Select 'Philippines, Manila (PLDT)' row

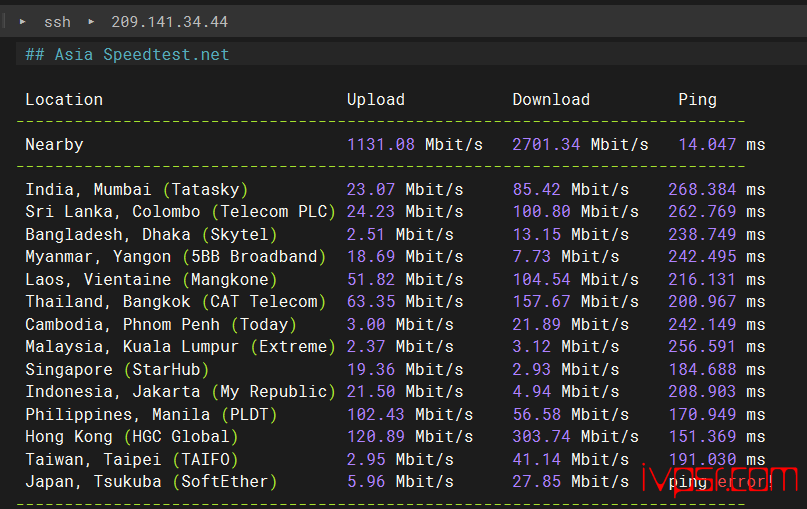coord(151,415)
